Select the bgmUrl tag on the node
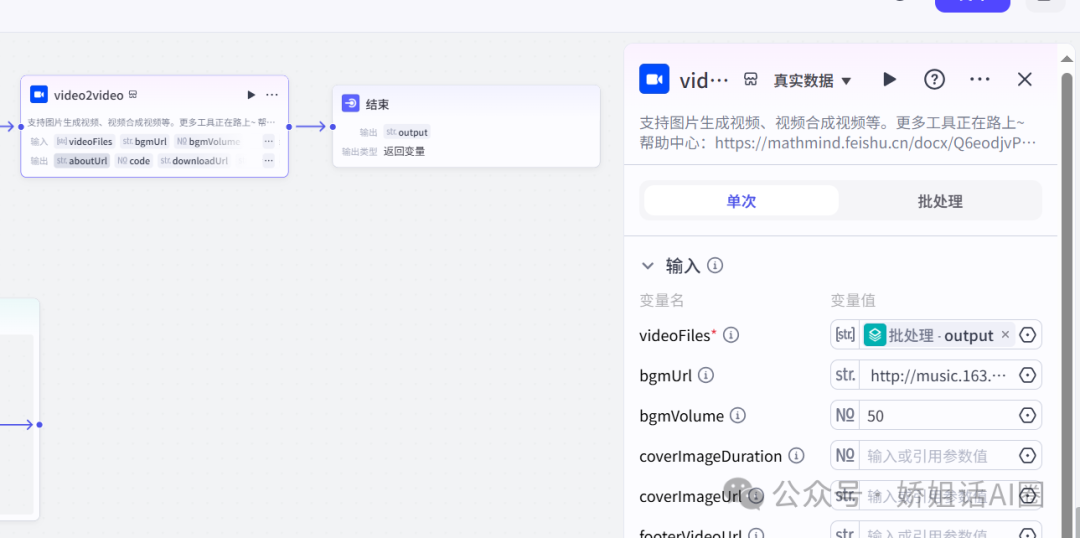1080x538 pixels. [144, 141]
